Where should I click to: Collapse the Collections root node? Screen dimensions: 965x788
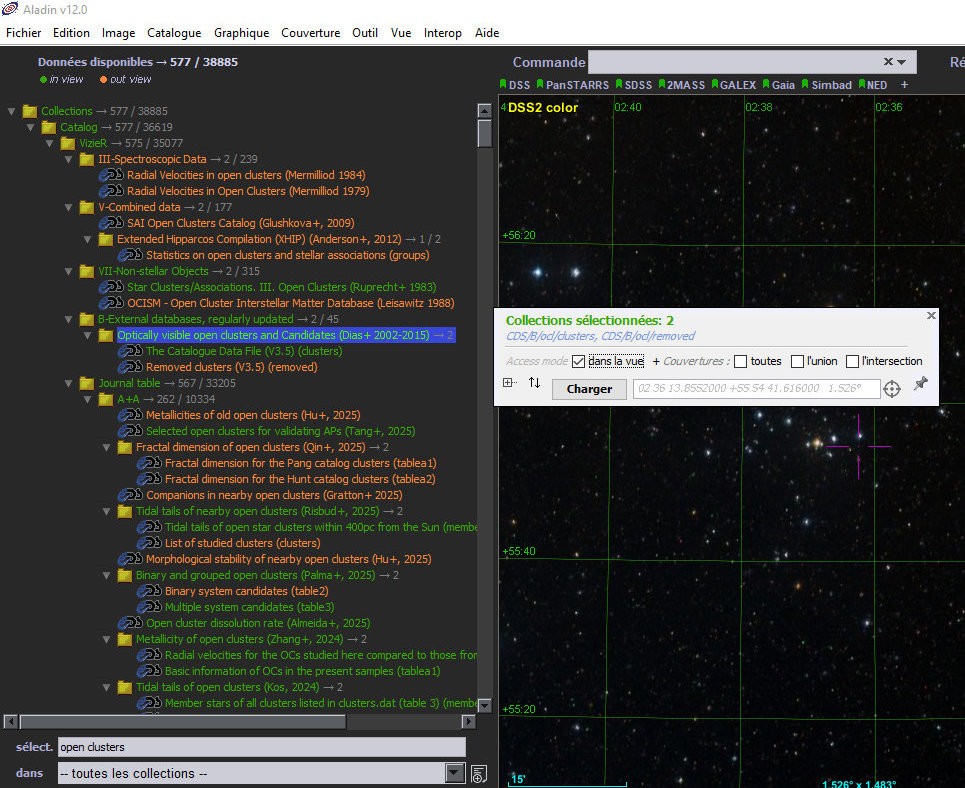tap(11, 111)
